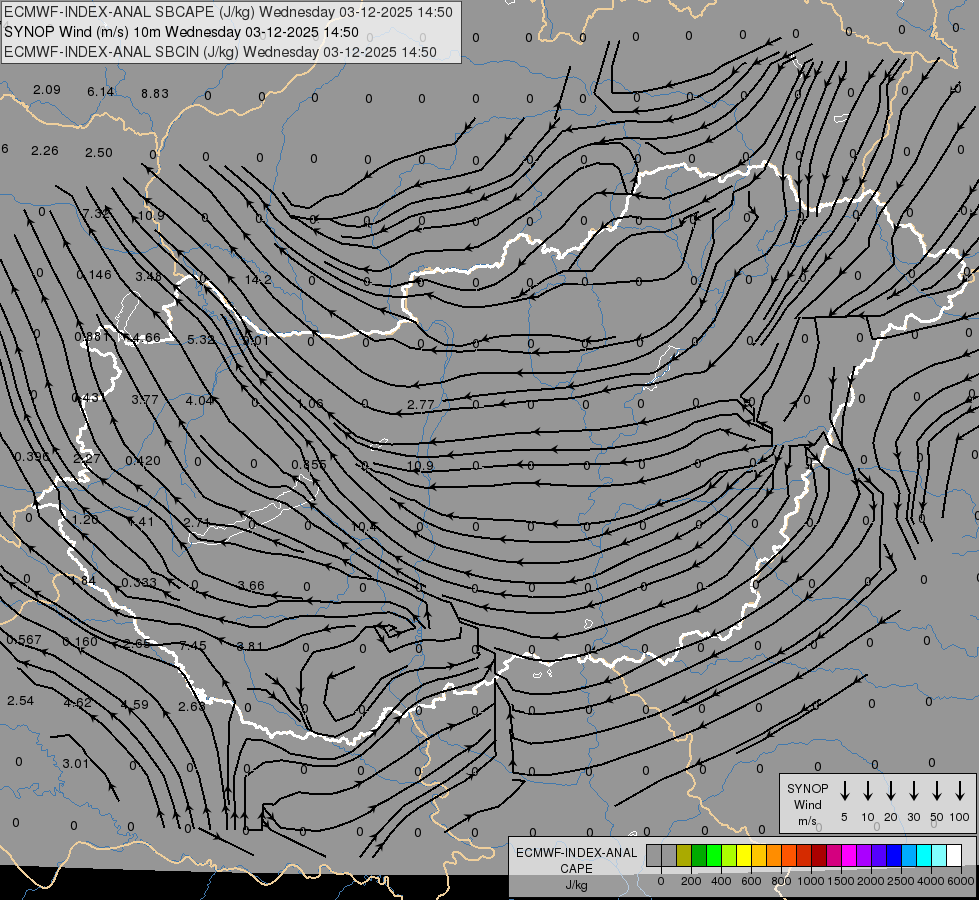979x900 pixels.
Task: Click the 0.420 map value
Action: [143, 461]
